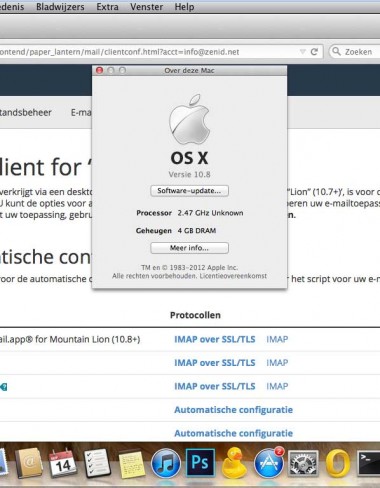
Task: Open Photoshop from the Dock
Action: click(x=200, y=463)
